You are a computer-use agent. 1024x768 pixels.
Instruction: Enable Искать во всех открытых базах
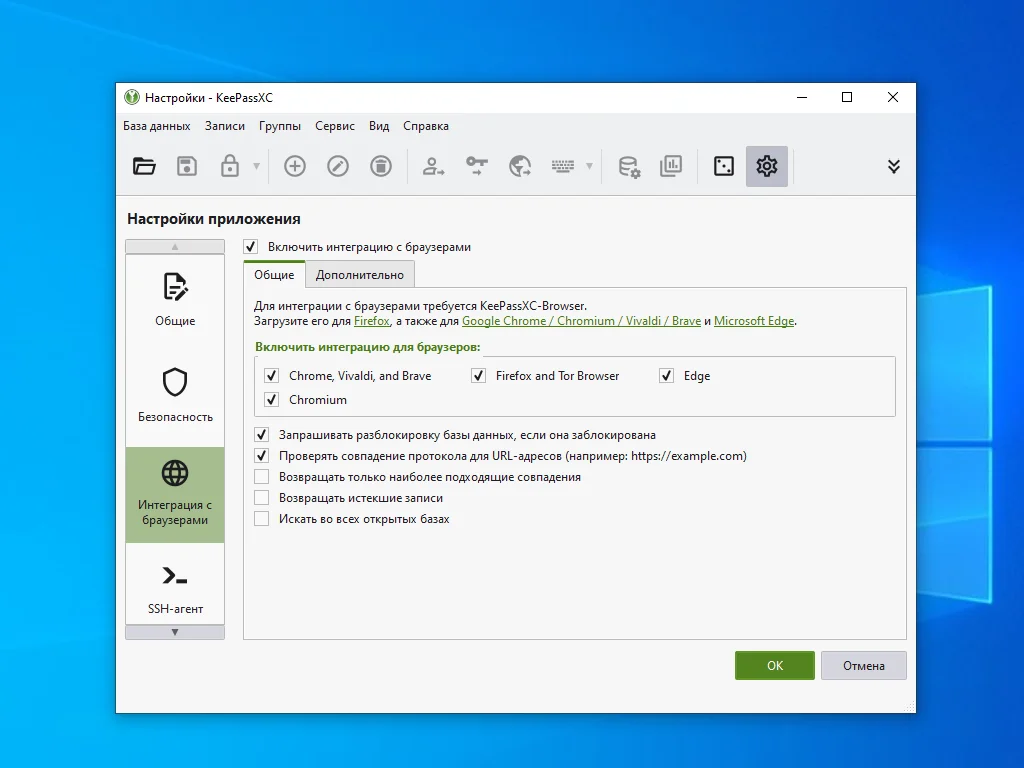click(261, 519)
